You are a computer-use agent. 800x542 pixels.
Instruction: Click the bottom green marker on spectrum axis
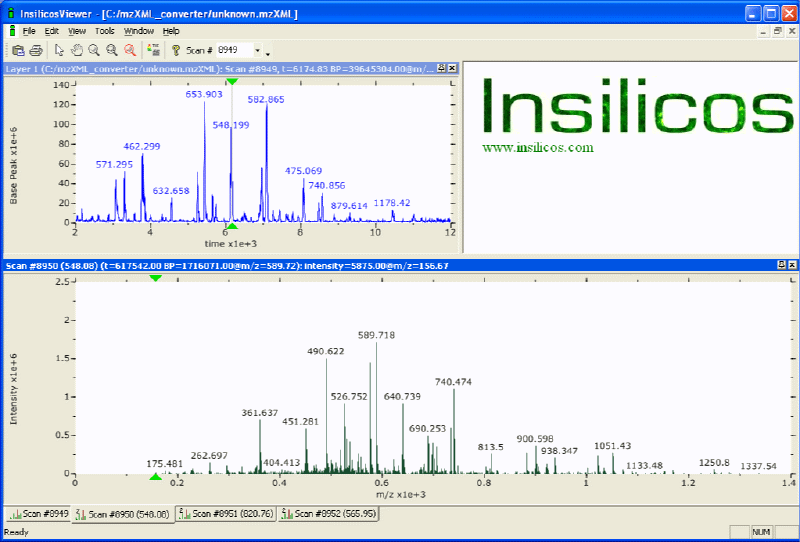[x=156, y=477]
